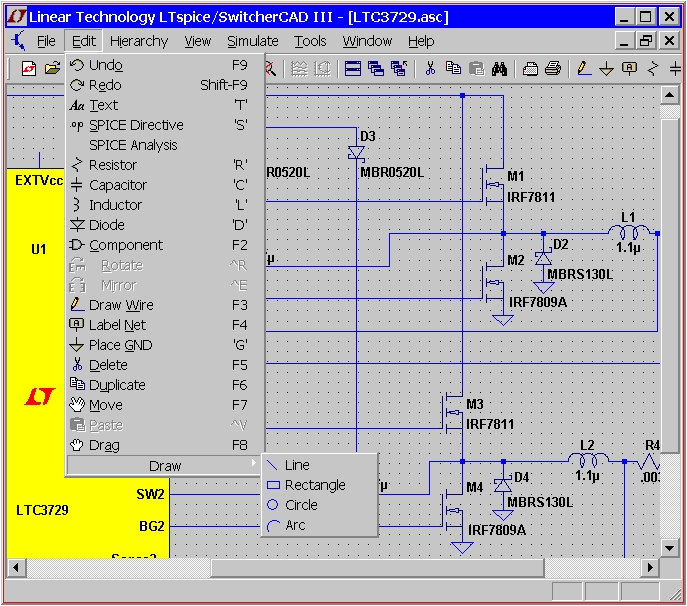Select Rectangle in Draw submenu
Image resolution: width=687 pixels, height=606 pixels.
pyautogui.click(x=320, y=486)
